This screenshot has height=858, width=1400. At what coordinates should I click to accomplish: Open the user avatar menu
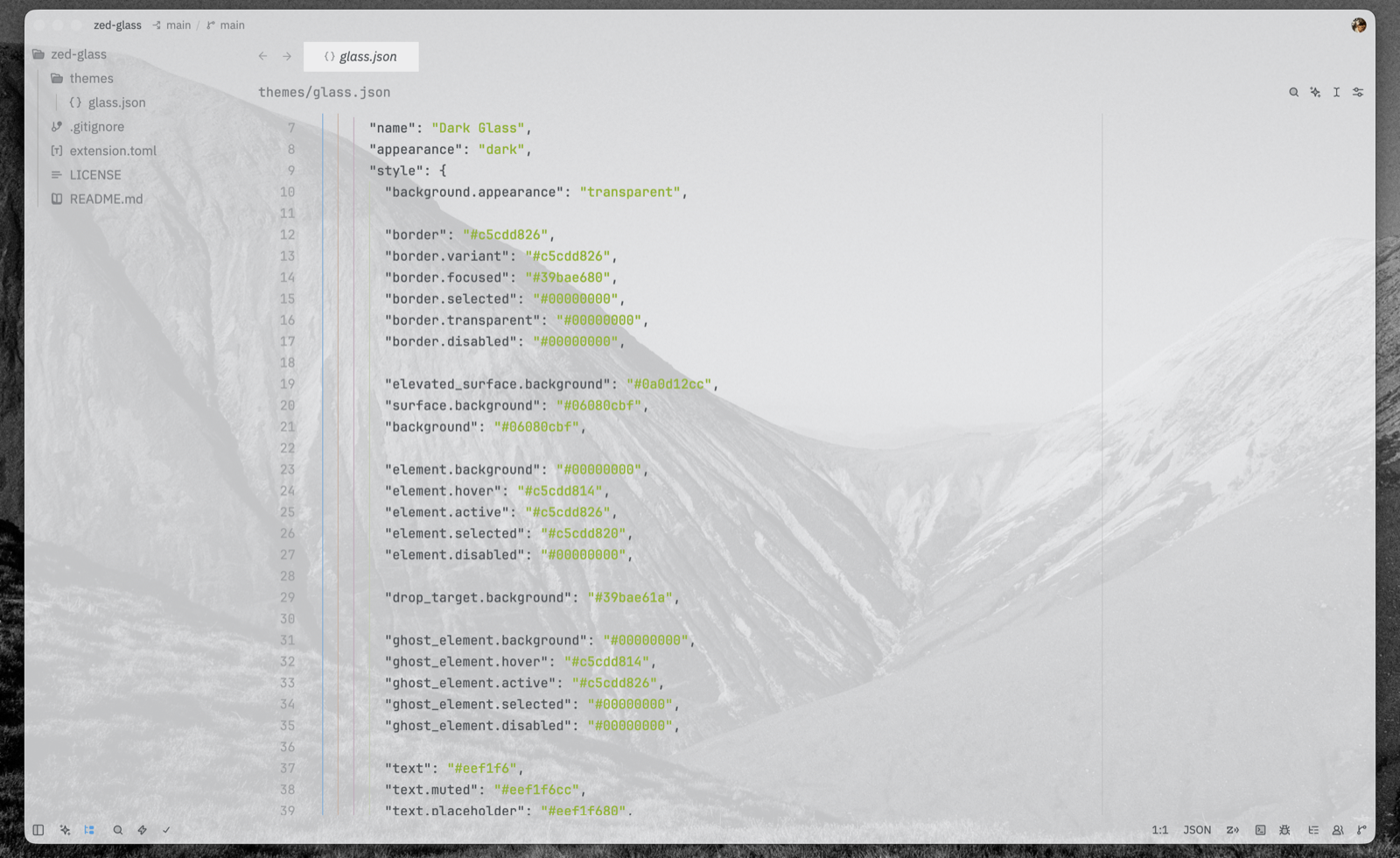pyautogui.click(x=1359, y=25)
